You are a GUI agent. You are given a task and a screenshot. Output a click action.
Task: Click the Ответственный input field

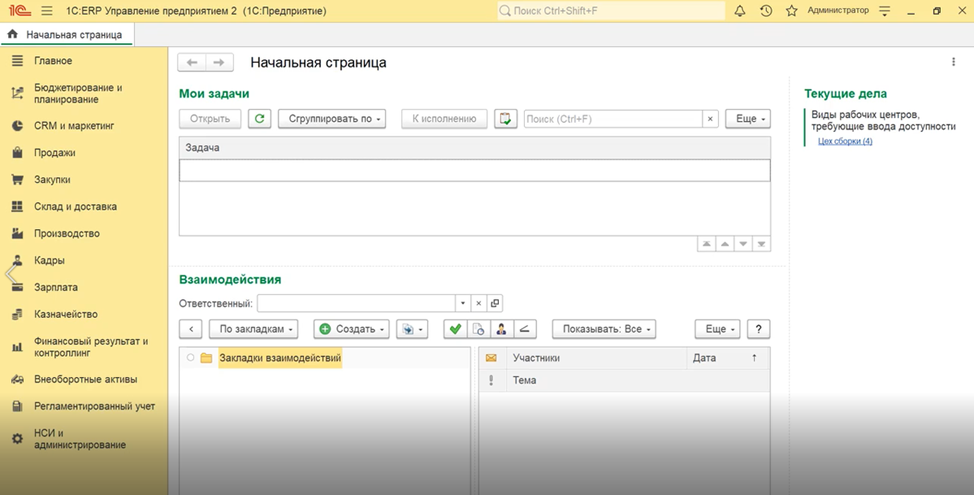coord(357,303)
